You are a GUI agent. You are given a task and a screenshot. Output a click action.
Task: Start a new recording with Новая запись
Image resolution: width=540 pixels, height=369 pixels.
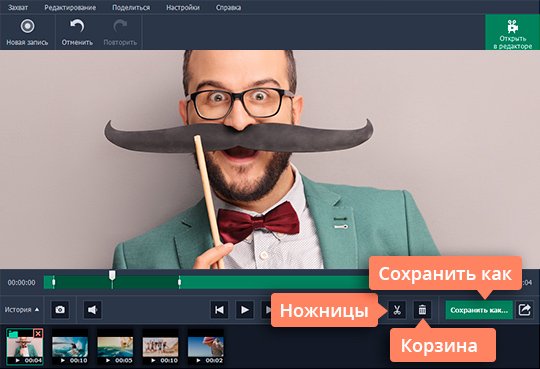pyautogui.click(x=27, y=32)
